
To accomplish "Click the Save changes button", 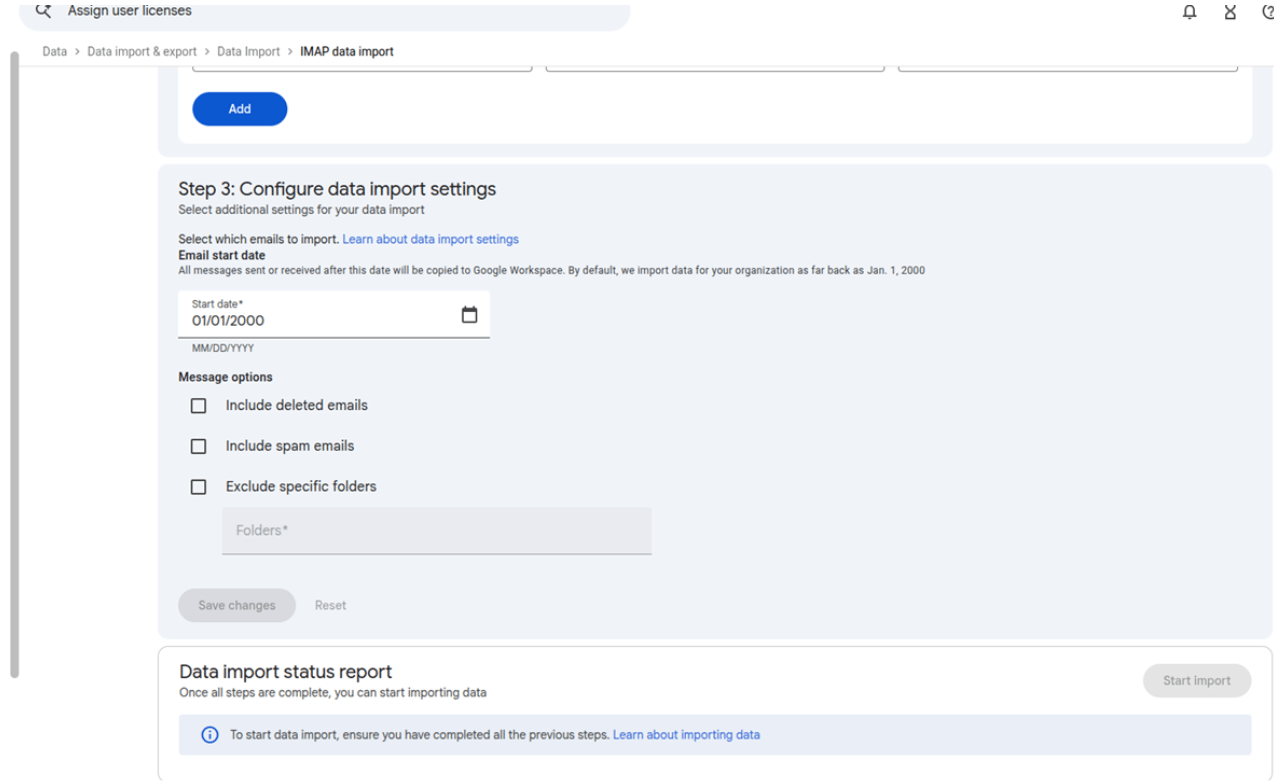I will point(237,605).
